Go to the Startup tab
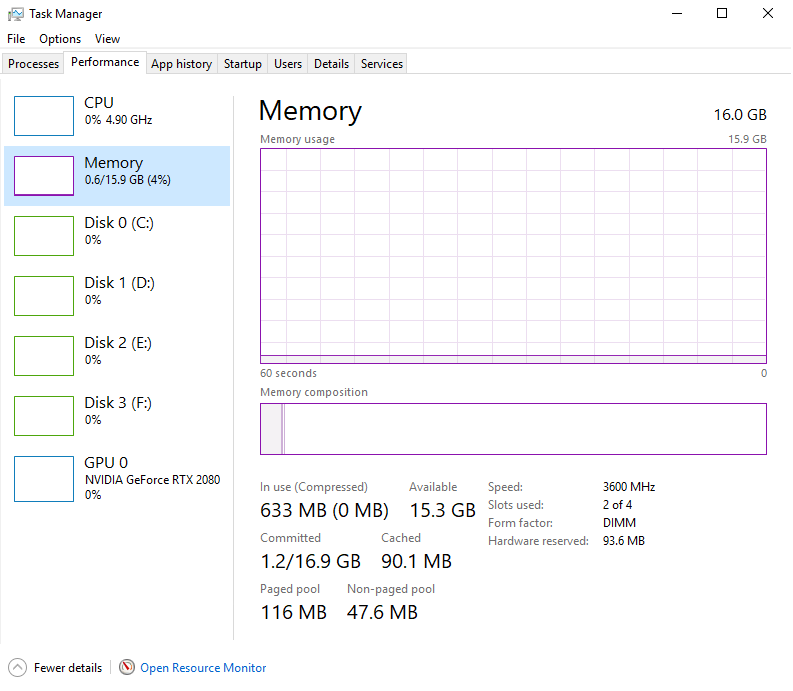The image size is (793, 691). pyautogui.click(x=243, y=64)
